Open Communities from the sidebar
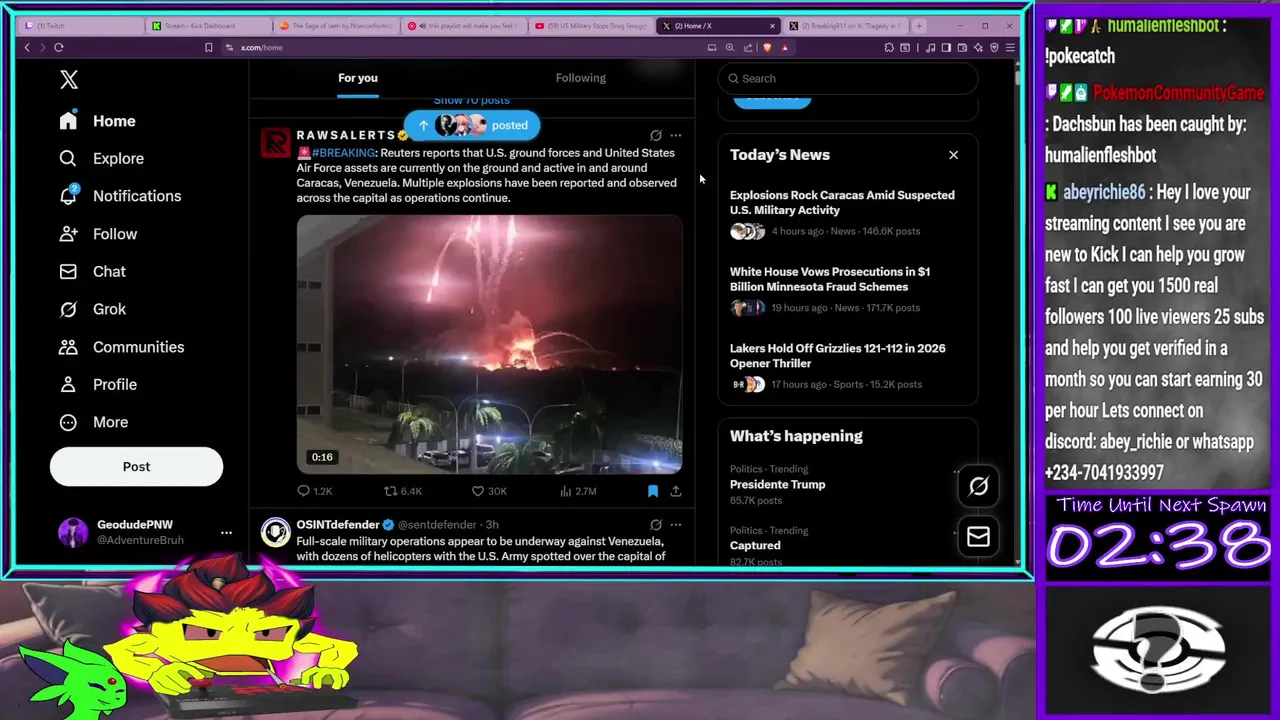 point(121,347)
